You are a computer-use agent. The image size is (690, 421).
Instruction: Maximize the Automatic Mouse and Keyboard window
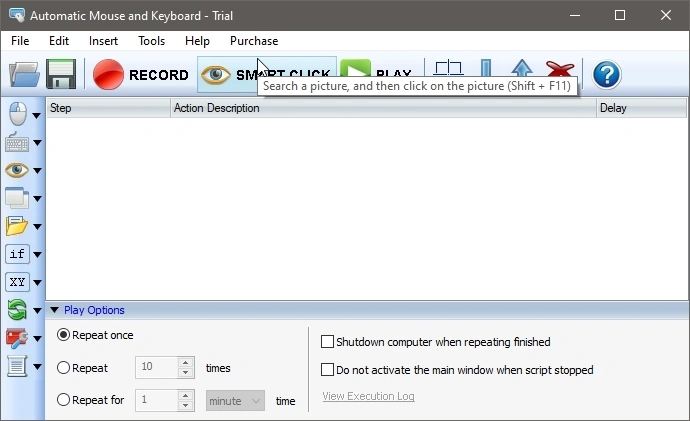pos(620,15)
